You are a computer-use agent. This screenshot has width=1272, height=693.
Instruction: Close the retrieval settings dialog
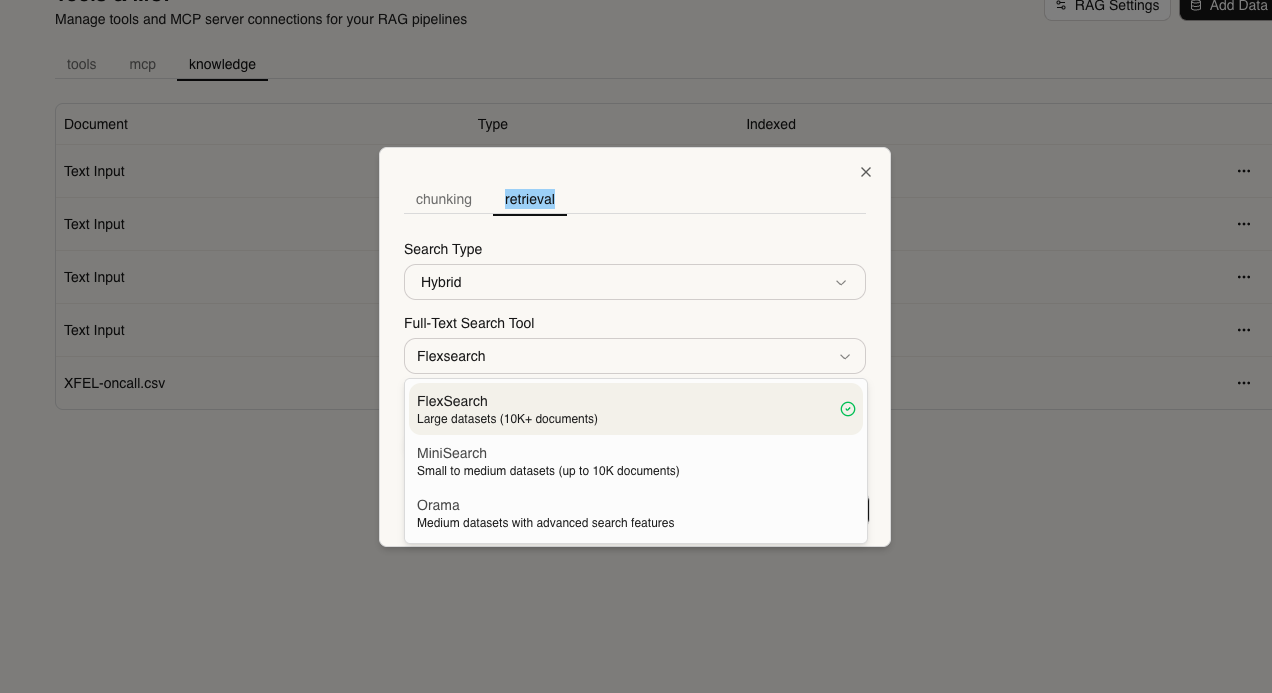point(865,171)
